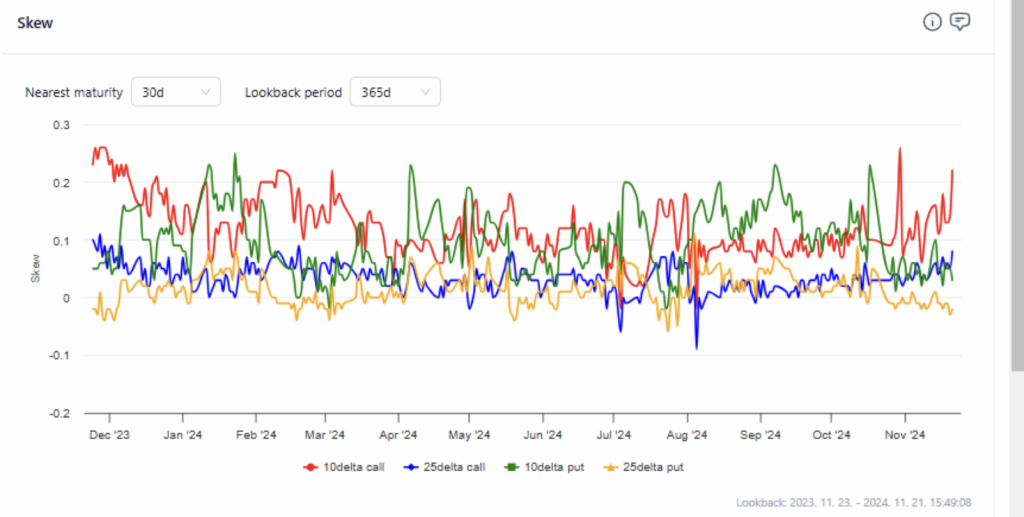1024x517 pixels.
Task: Click the -0.2 y-axis tick label
Action: pos(60,413)
